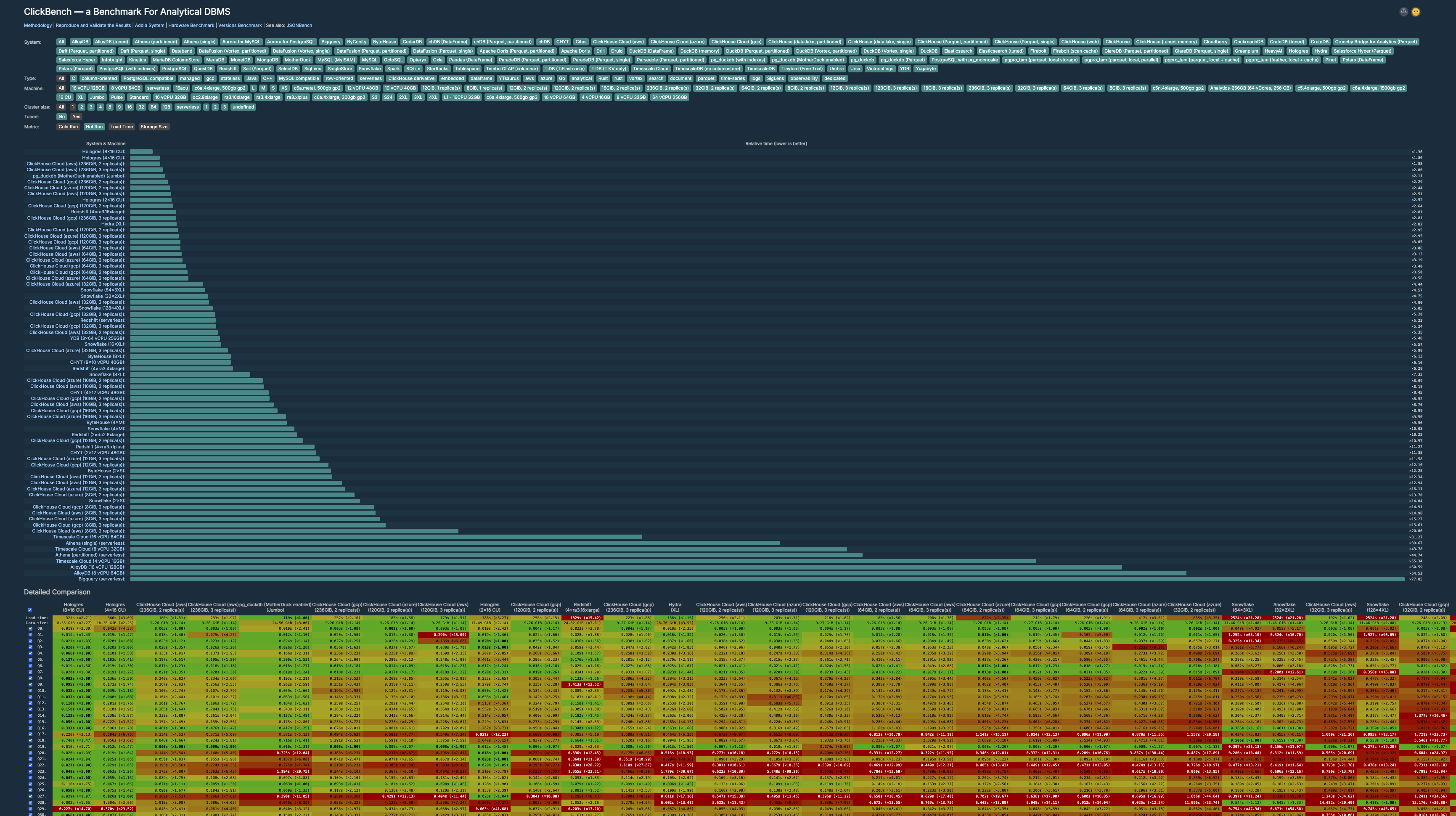
Task: Click the pg_duckdb (MotherDuck enabled) column header
Action: [275, 607]
